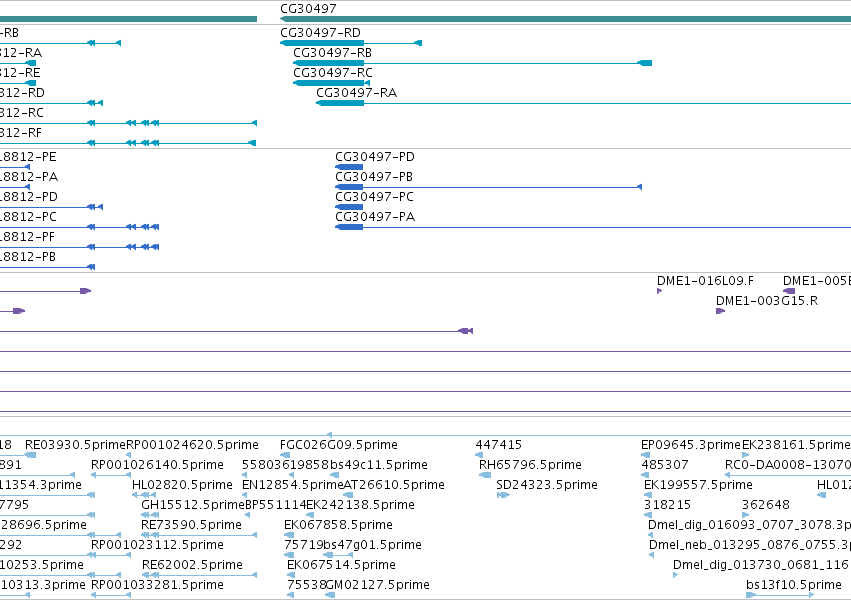Click the SD24323.5prime EST arrow glyph
Viewport: 851px width, 600px height.
pos(503,495)
